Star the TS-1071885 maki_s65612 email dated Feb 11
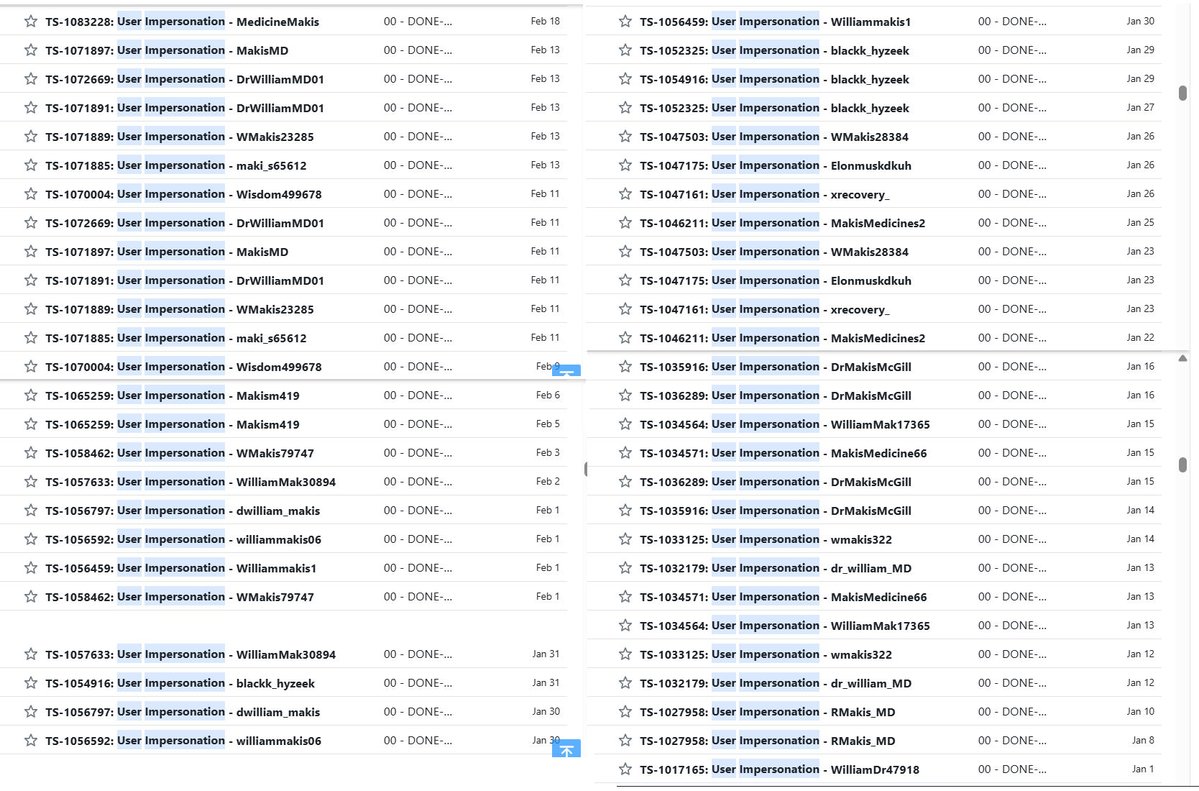 click(31, 337)
